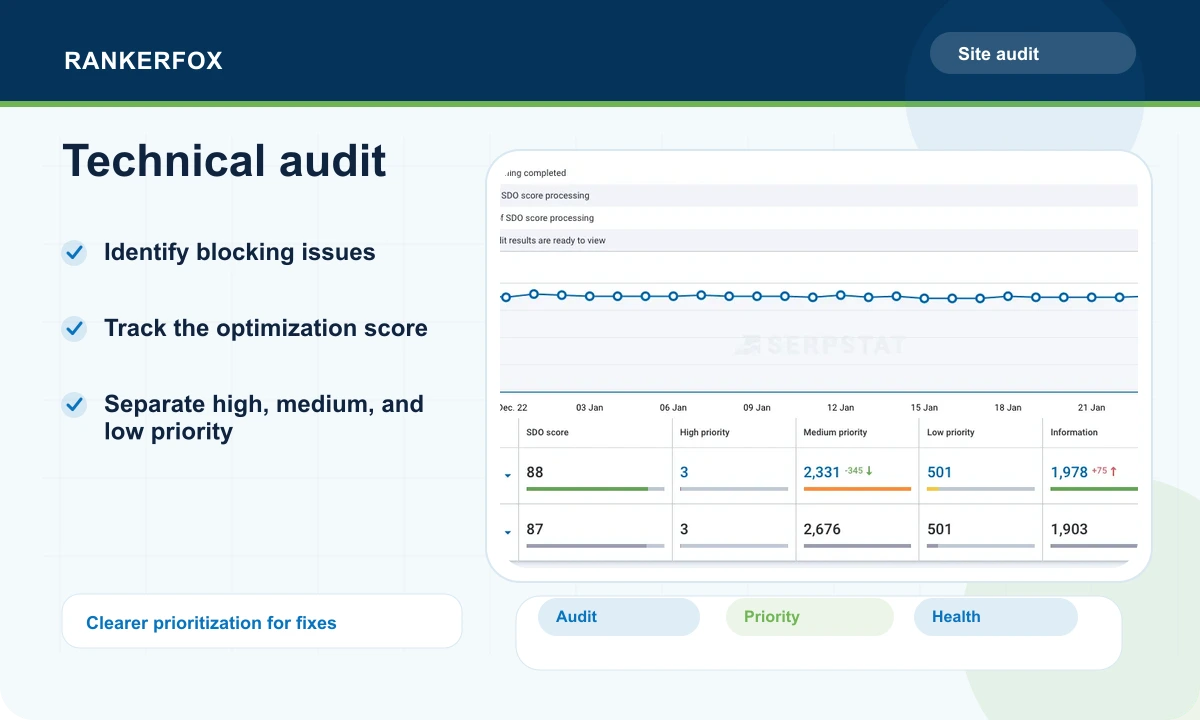
Task: Select the Priority tag
Action: [x=809, y=617]
